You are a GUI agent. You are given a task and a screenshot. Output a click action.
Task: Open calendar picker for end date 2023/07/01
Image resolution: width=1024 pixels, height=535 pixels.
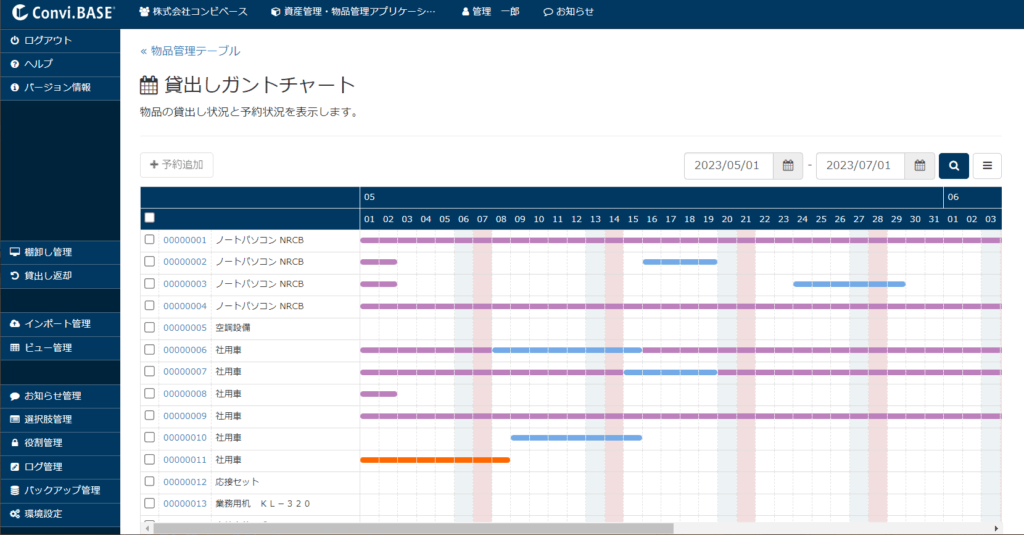920,166
